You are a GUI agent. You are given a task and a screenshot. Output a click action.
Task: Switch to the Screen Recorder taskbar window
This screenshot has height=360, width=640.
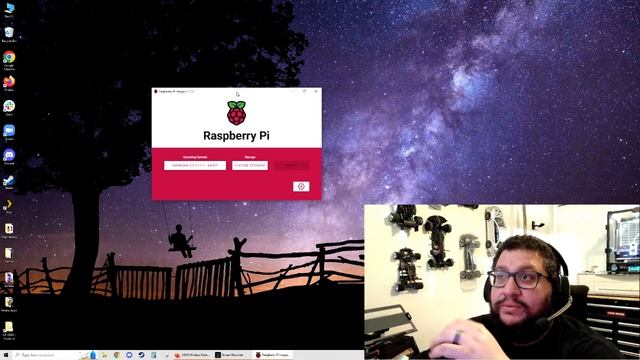[233, 355]
